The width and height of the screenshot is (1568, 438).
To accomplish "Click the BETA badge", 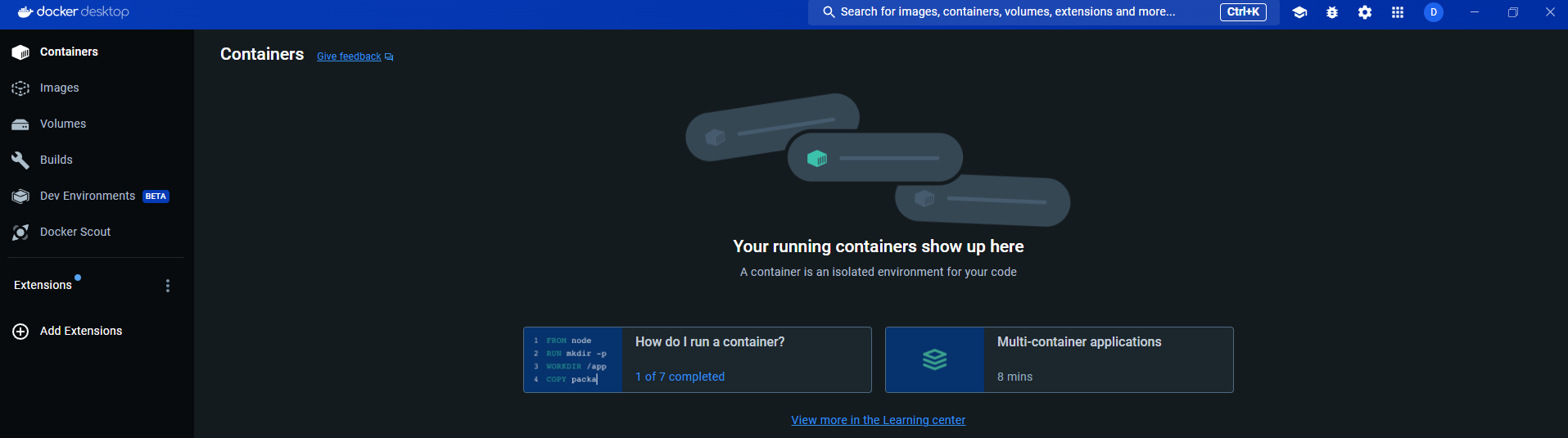I will pos(156,196).
